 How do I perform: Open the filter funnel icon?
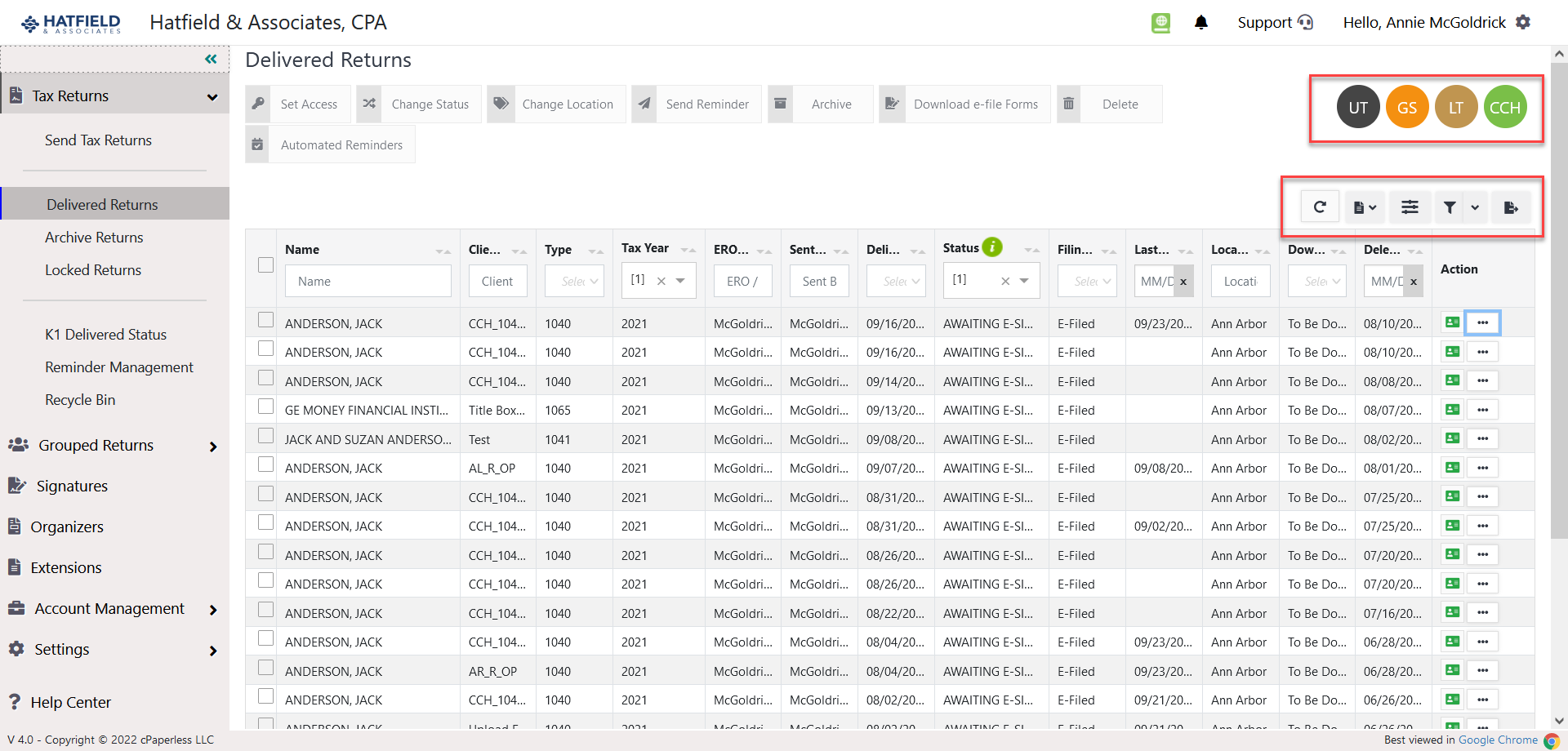[1448, 207]
